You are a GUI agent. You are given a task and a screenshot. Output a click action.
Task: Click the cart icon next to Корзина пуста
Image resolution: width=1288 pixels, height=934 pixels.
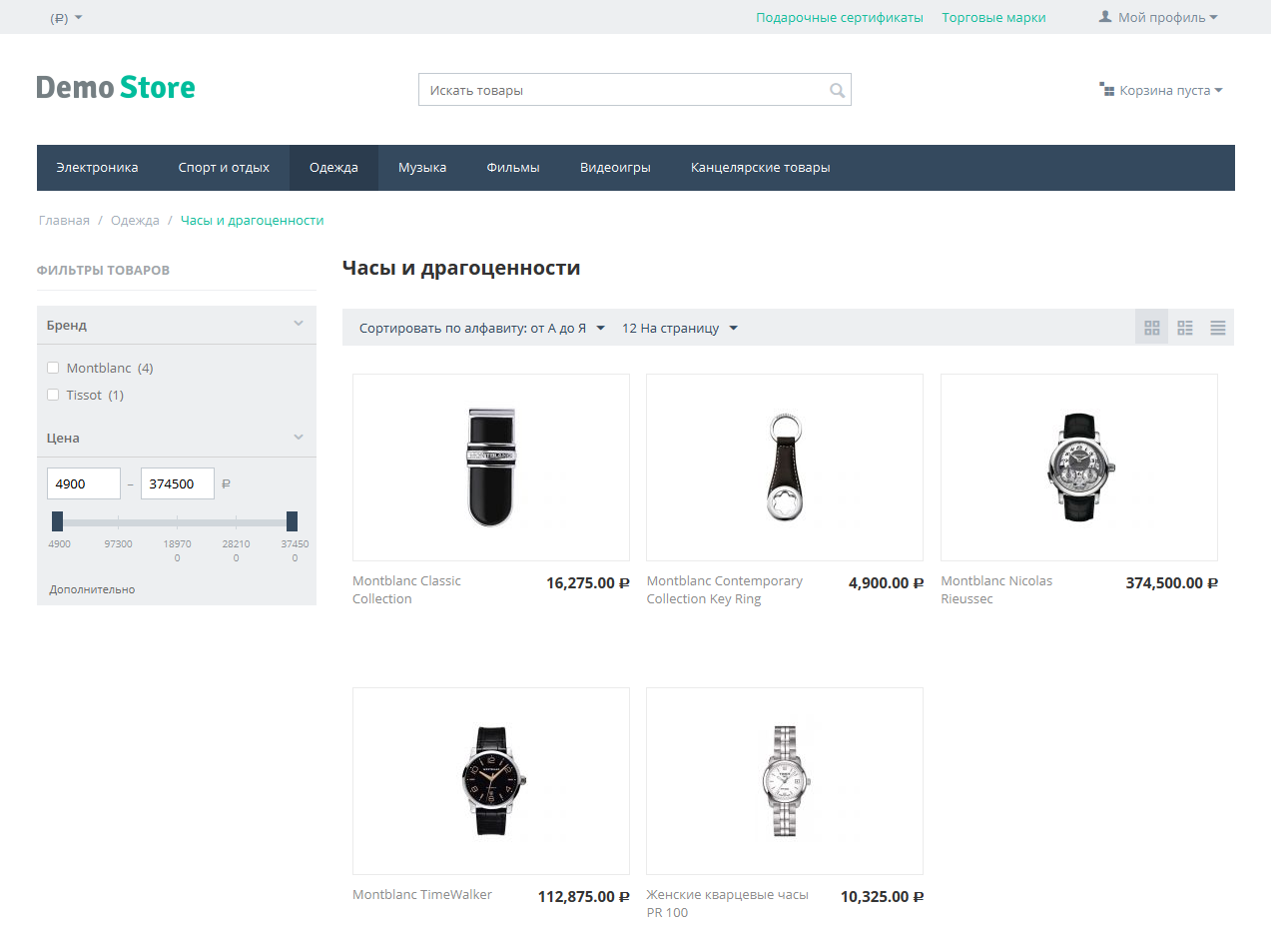[x=1106, y=89]
